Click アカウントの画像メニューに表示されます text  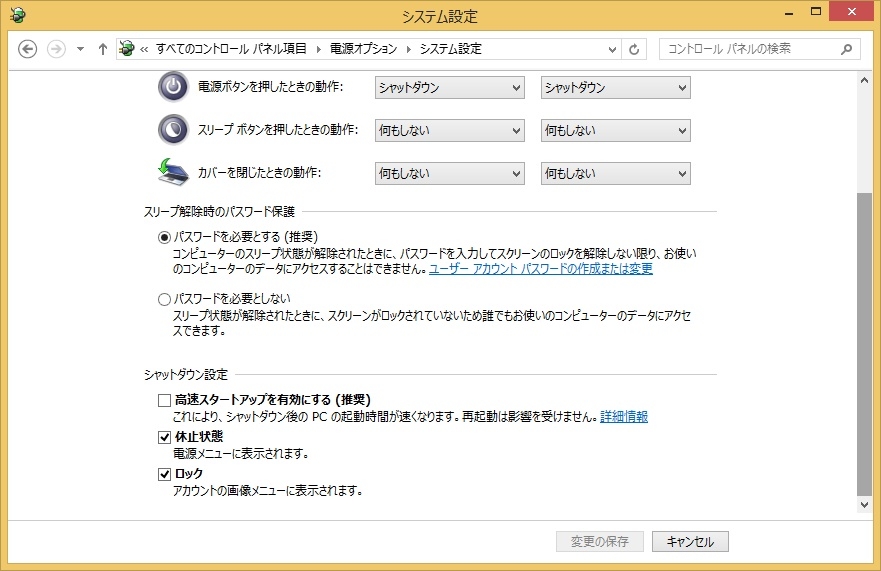click(x=267, y=491)
